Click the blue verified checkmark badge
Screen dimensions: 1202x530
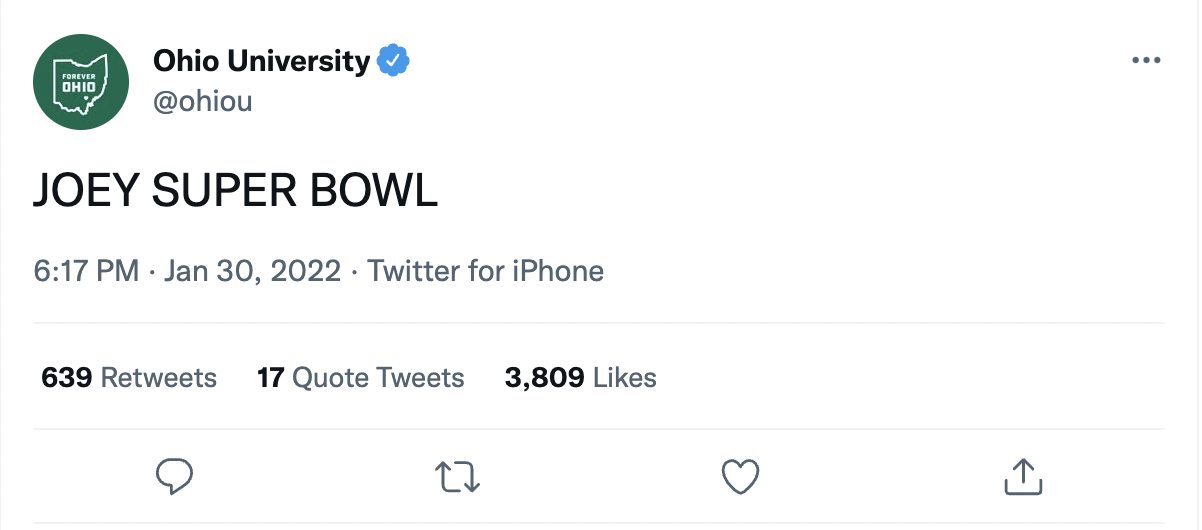tap(393, 61)
